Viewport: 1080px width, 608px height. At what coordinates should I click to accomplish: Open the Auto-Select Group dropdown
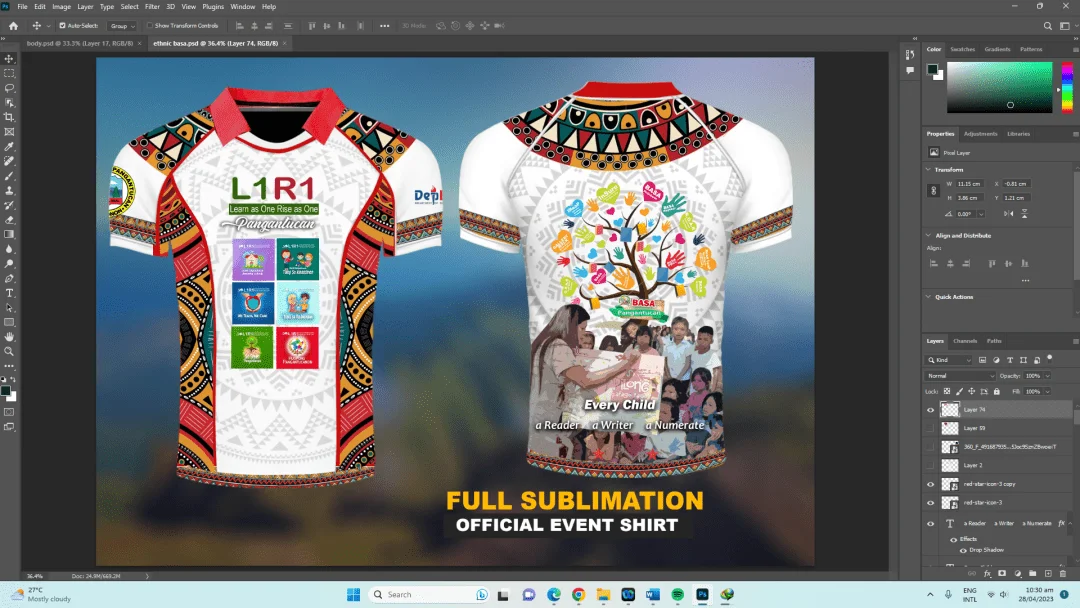(x=123, y=26)
